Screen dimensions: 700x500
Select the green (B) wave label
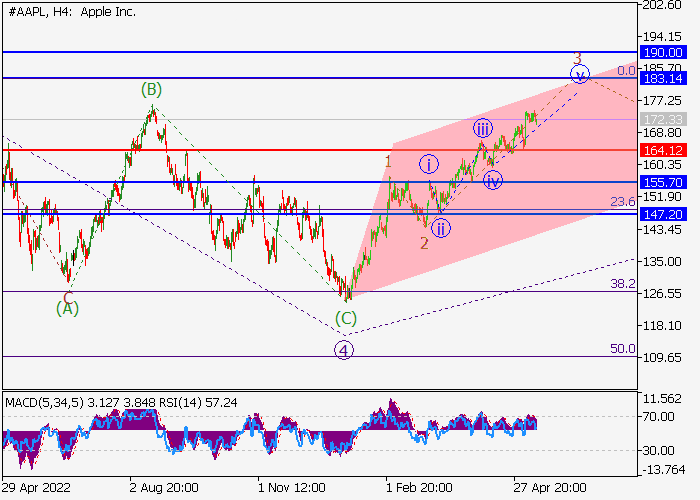point(151,90)
